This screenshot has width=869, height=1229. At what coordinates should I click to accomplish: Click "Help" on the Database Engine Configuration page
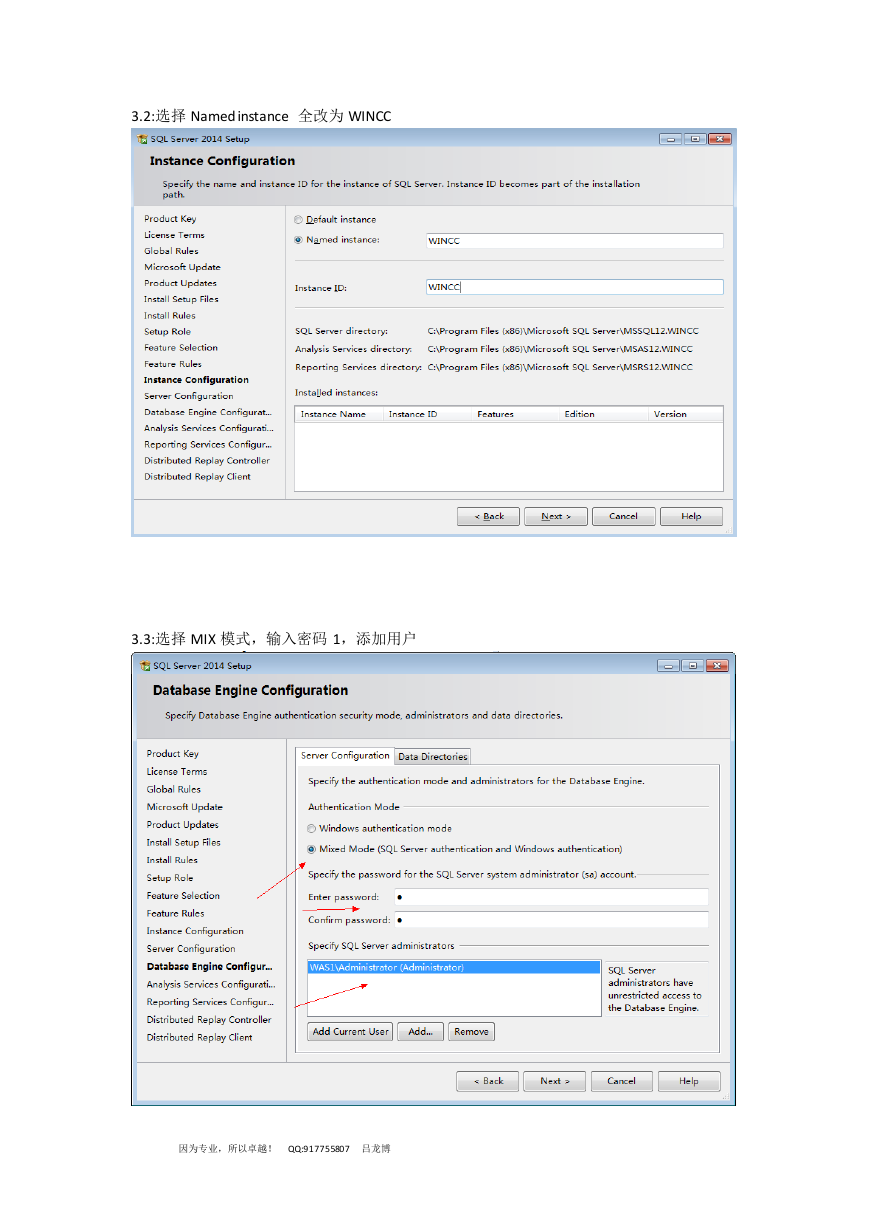(x=689, y=1081)
